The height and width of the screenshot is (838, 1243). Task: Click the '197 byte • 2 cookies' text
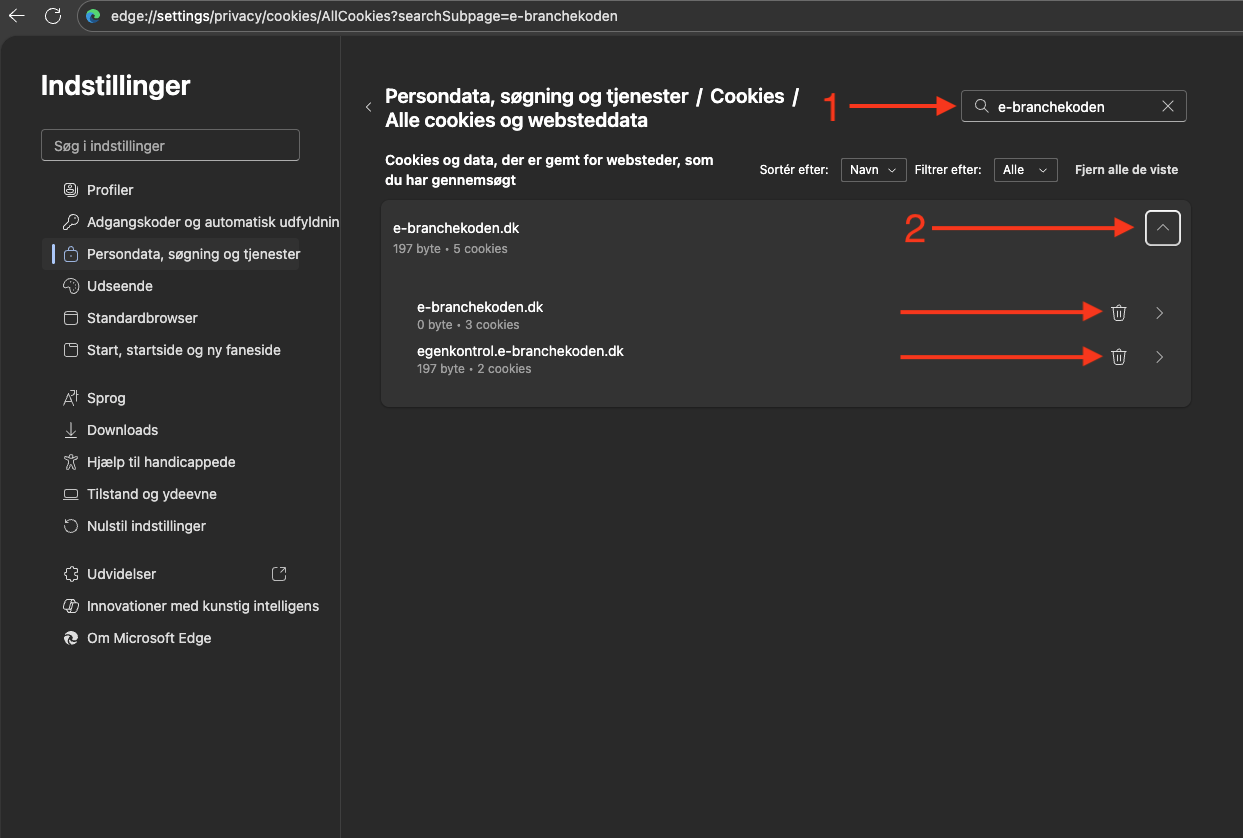(x=474, y=369)
